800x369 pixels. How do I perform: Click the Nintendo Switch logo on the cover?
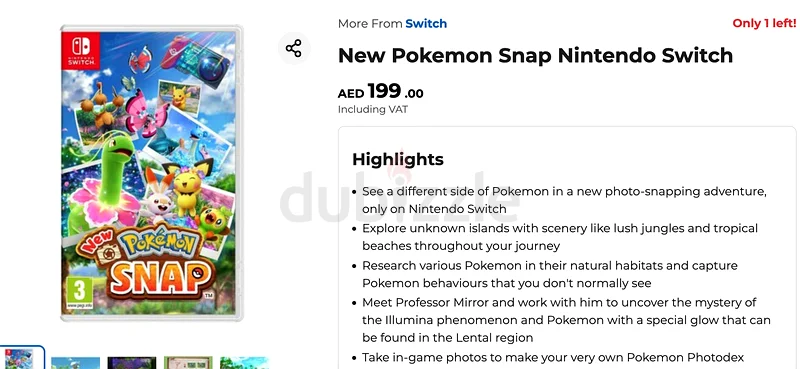81,50
